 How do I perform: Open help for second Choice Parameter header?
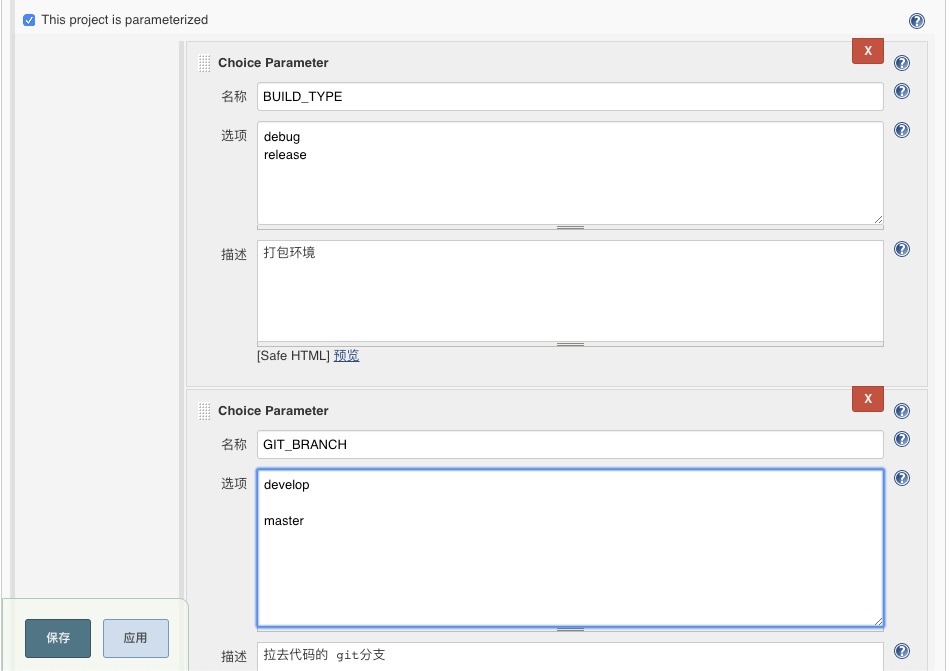tap(902, 411)
